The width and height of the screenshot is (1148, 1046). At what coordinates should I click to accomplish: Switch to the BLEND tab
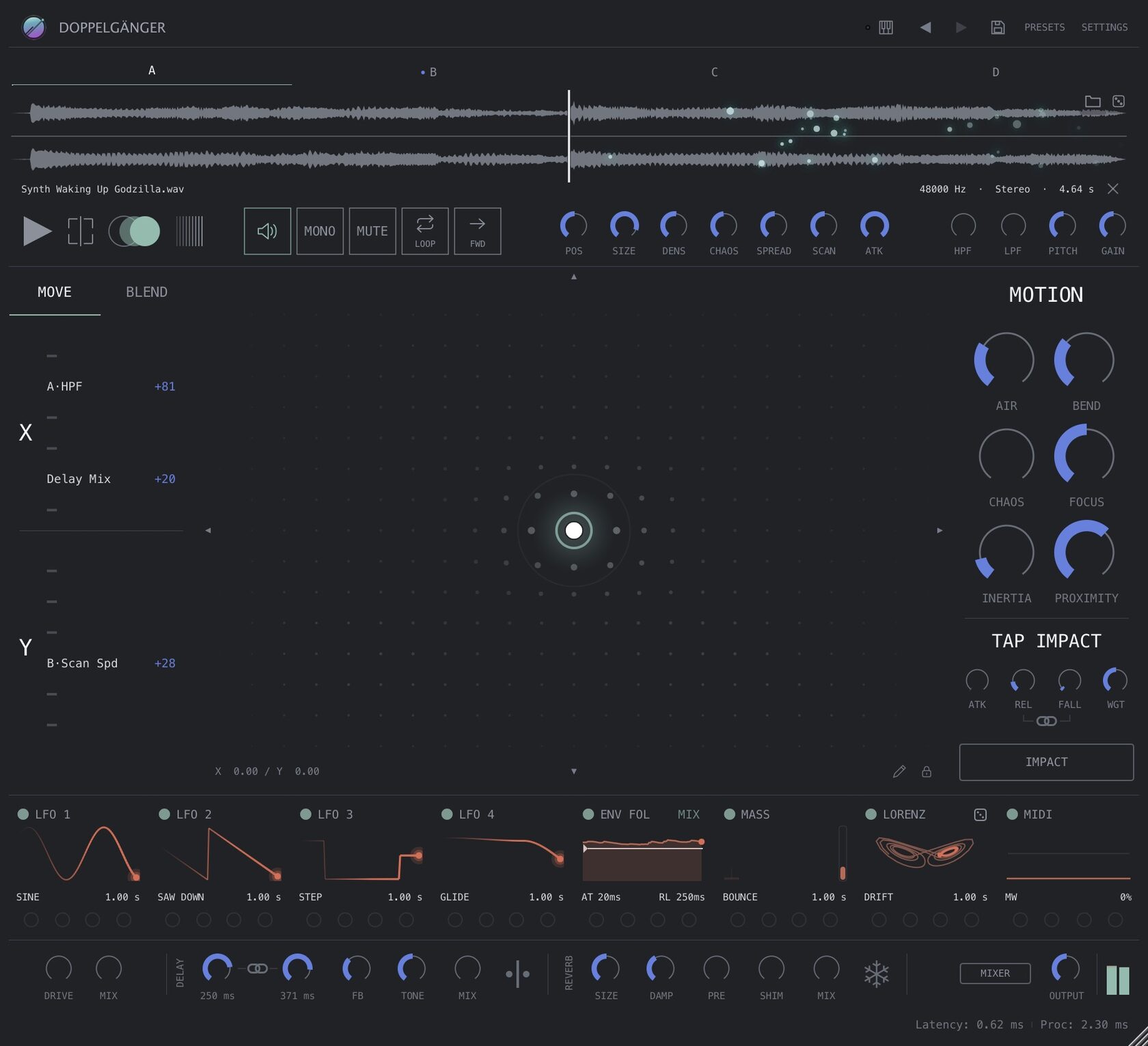click(x=147, y=292)
